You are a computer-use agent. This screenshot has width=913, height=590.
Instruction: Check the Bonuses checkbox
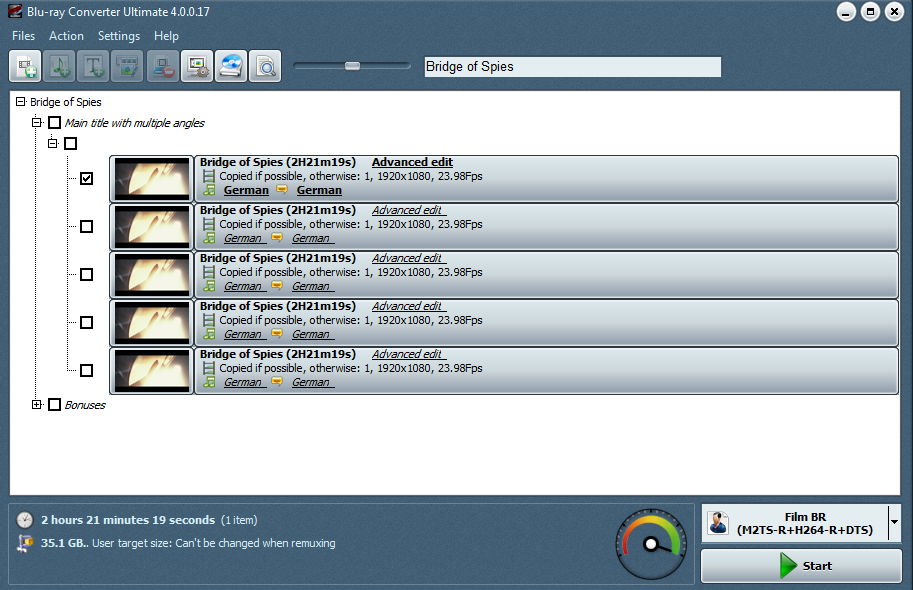(54, 405)
